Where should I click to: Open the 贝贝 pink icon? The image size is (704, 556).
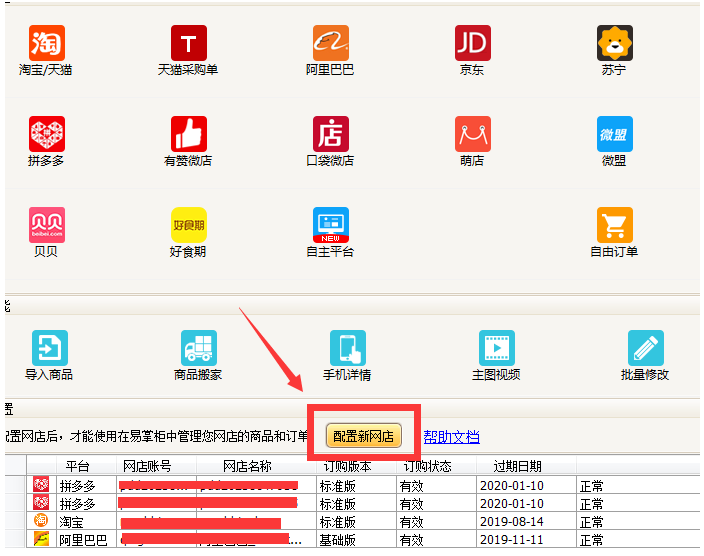click(x=47, y=225)
